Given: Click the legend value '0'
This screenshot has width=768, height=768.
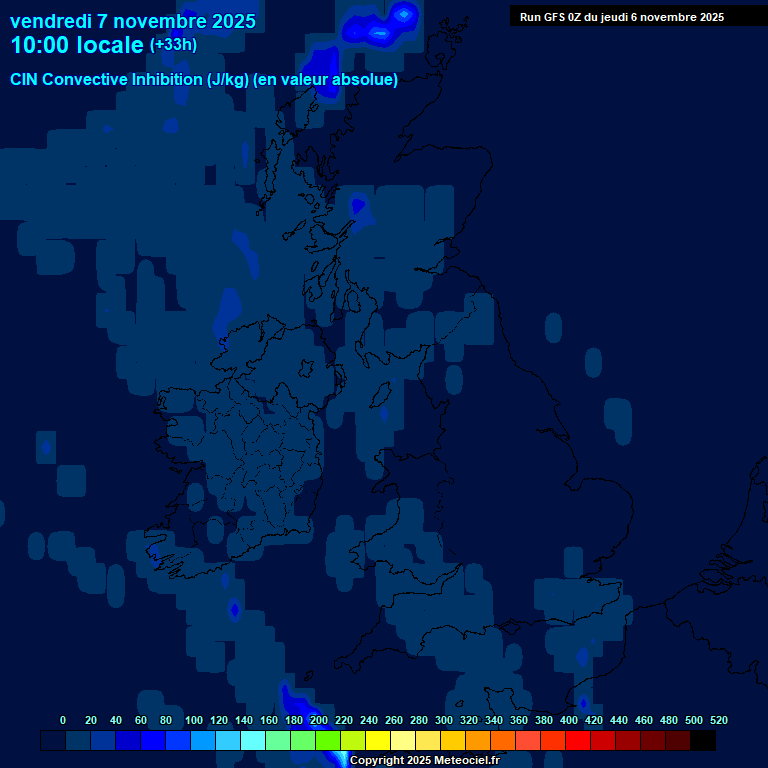Looking at the screenshot, I should pos(63,720).
